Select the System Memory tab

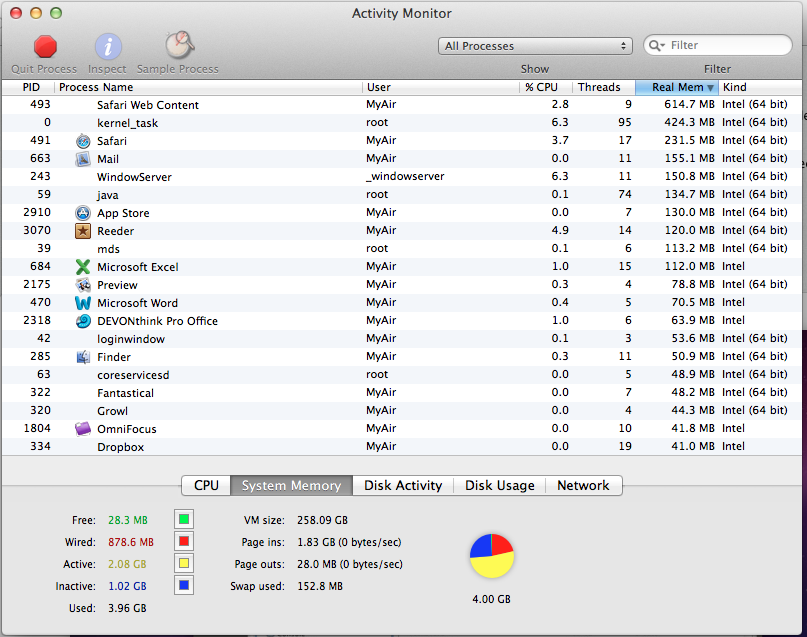pyautogui.click(x=291, y=485)
